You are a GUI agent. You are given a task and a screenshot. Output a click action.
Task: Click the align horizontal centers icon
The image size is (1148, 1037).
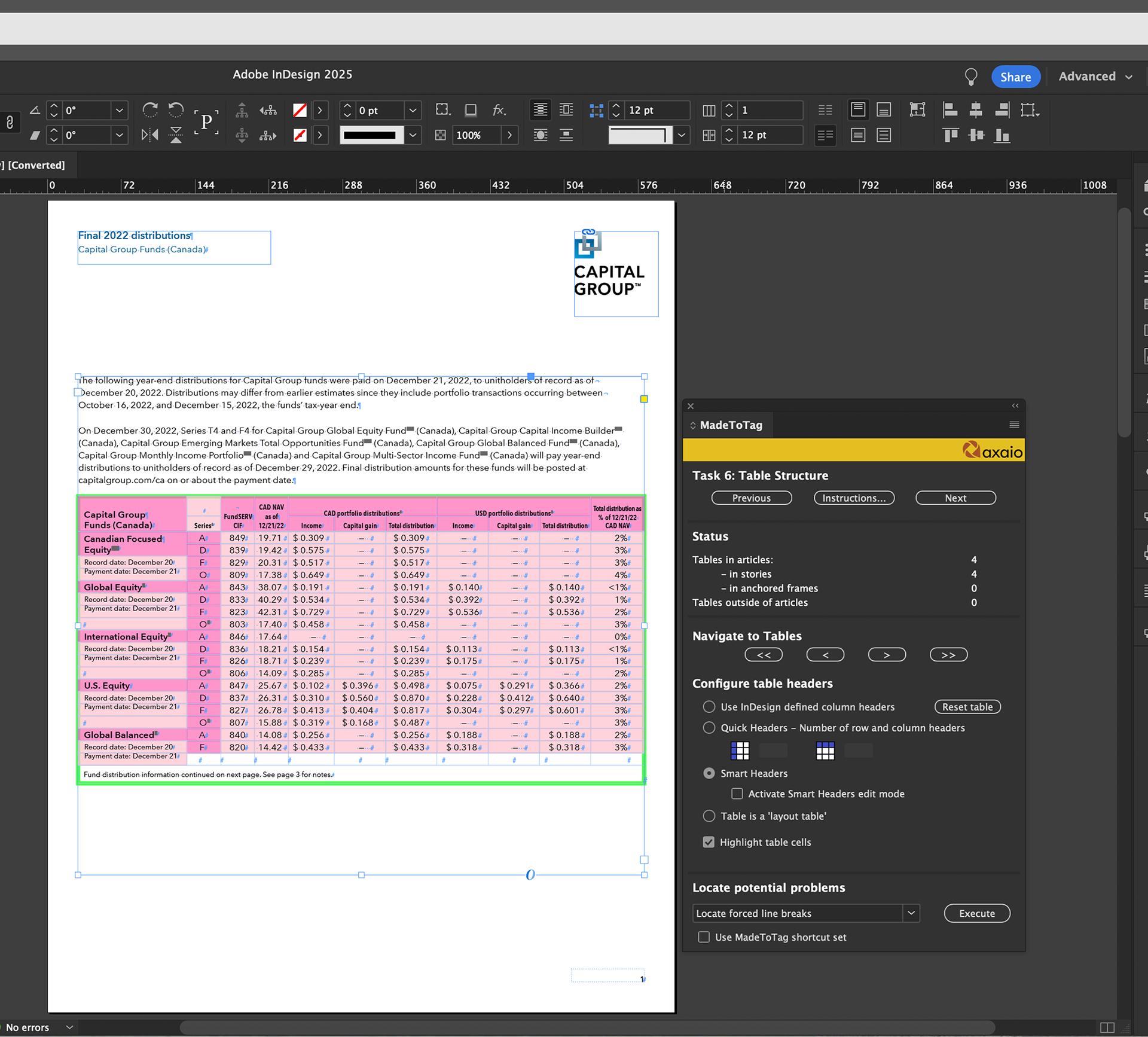tap(976, 110)
